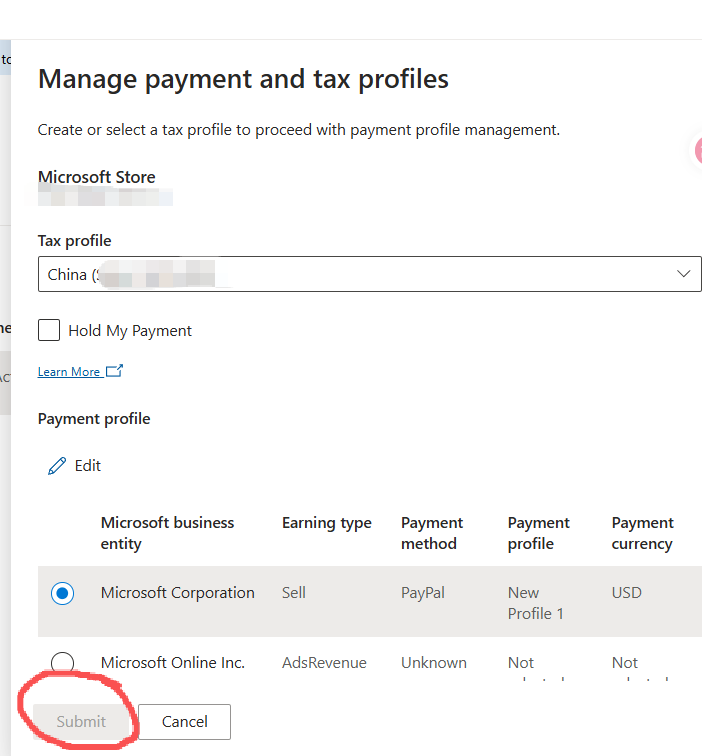Open the Tax profile dropdown
This screenshot has height=756, width=702.
369,274
